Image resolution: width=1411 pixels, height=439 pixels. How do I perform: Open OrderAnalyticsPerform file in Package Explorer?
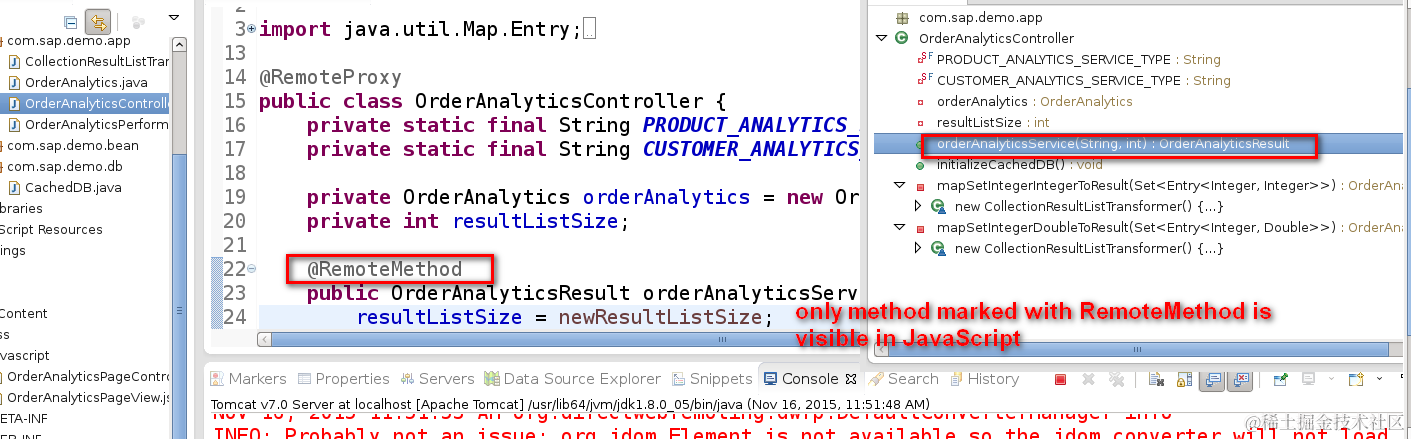coord(88,124)
